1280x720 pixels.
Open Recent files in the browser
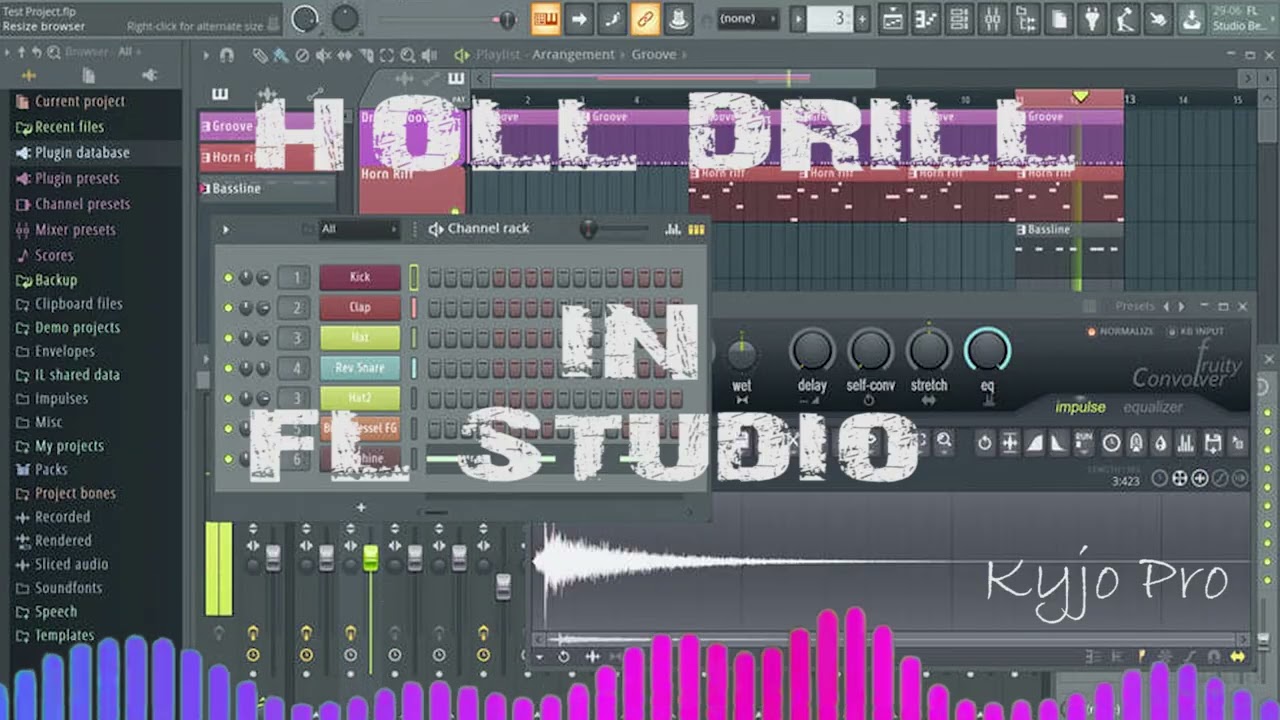[x=59, y=127]
